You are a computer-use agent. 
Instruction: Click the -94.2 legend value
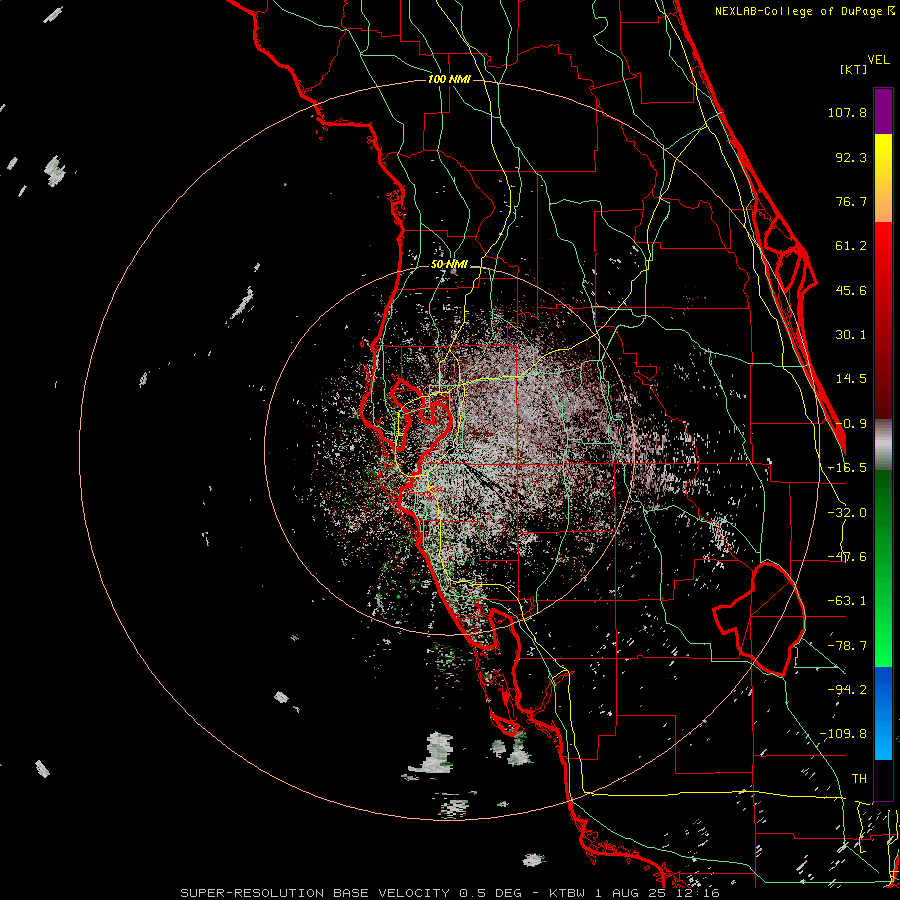pos(847,689)
